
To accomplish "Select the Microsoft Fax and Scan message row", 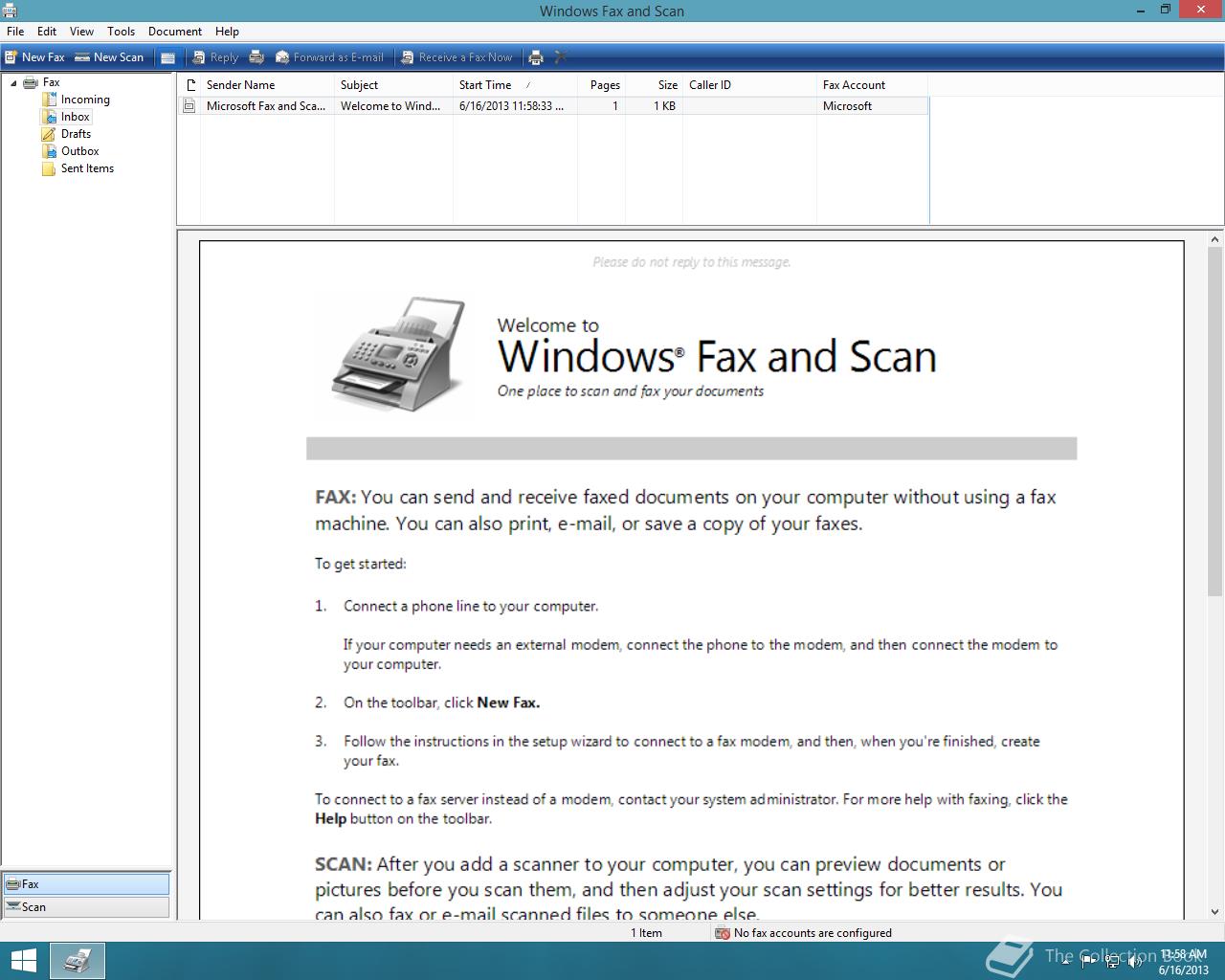I will pos(553,106).
